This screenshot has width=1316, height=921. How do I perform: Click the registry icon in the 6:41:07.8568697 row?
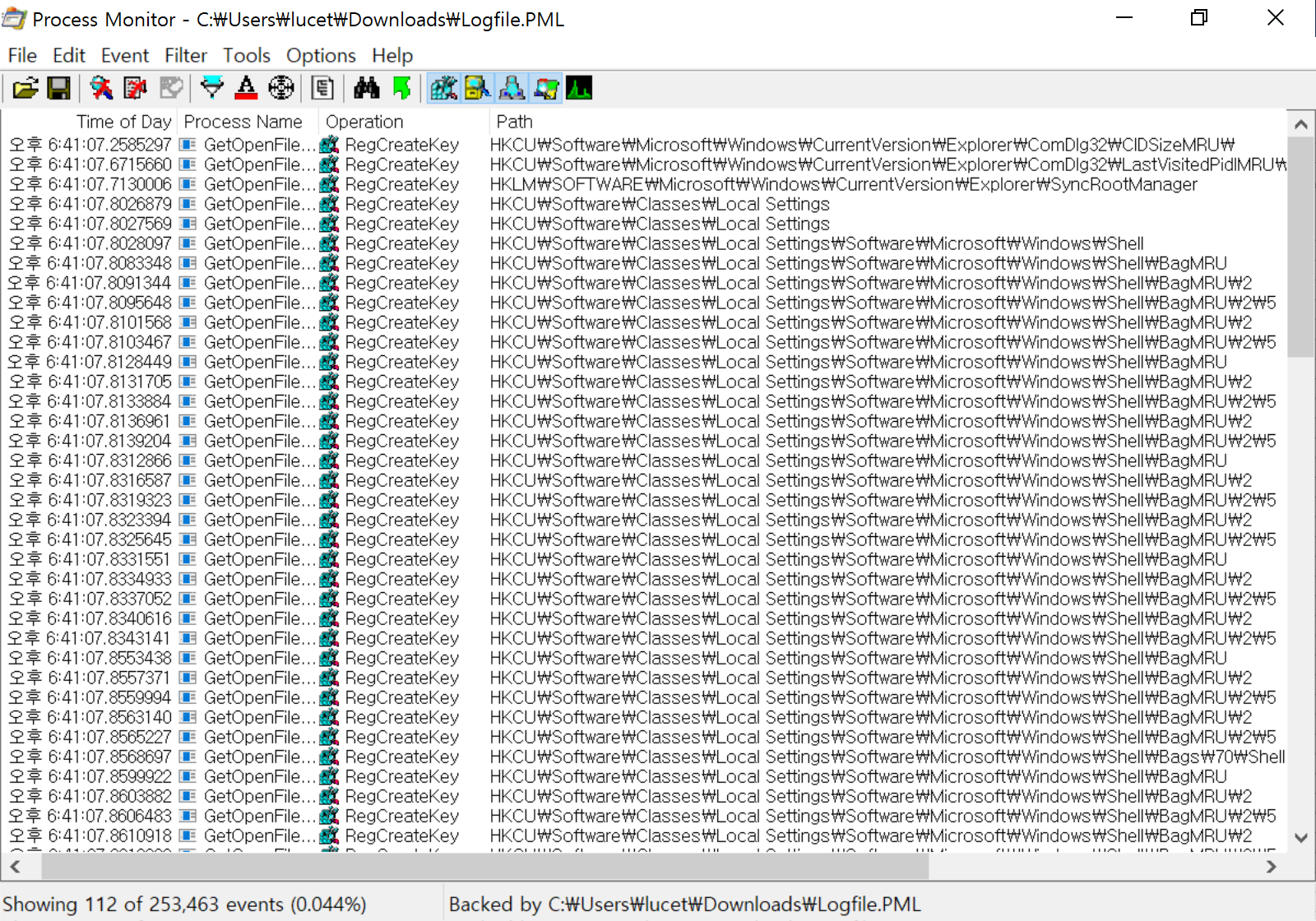(330, 757)
